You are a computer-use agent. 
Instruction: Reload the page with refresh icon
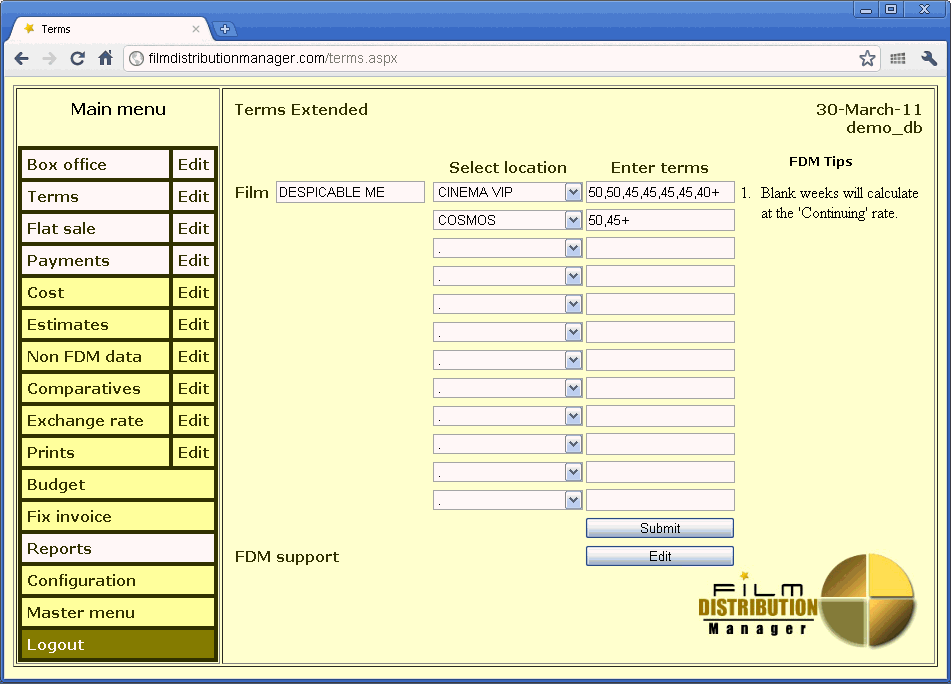click(77, 59)
